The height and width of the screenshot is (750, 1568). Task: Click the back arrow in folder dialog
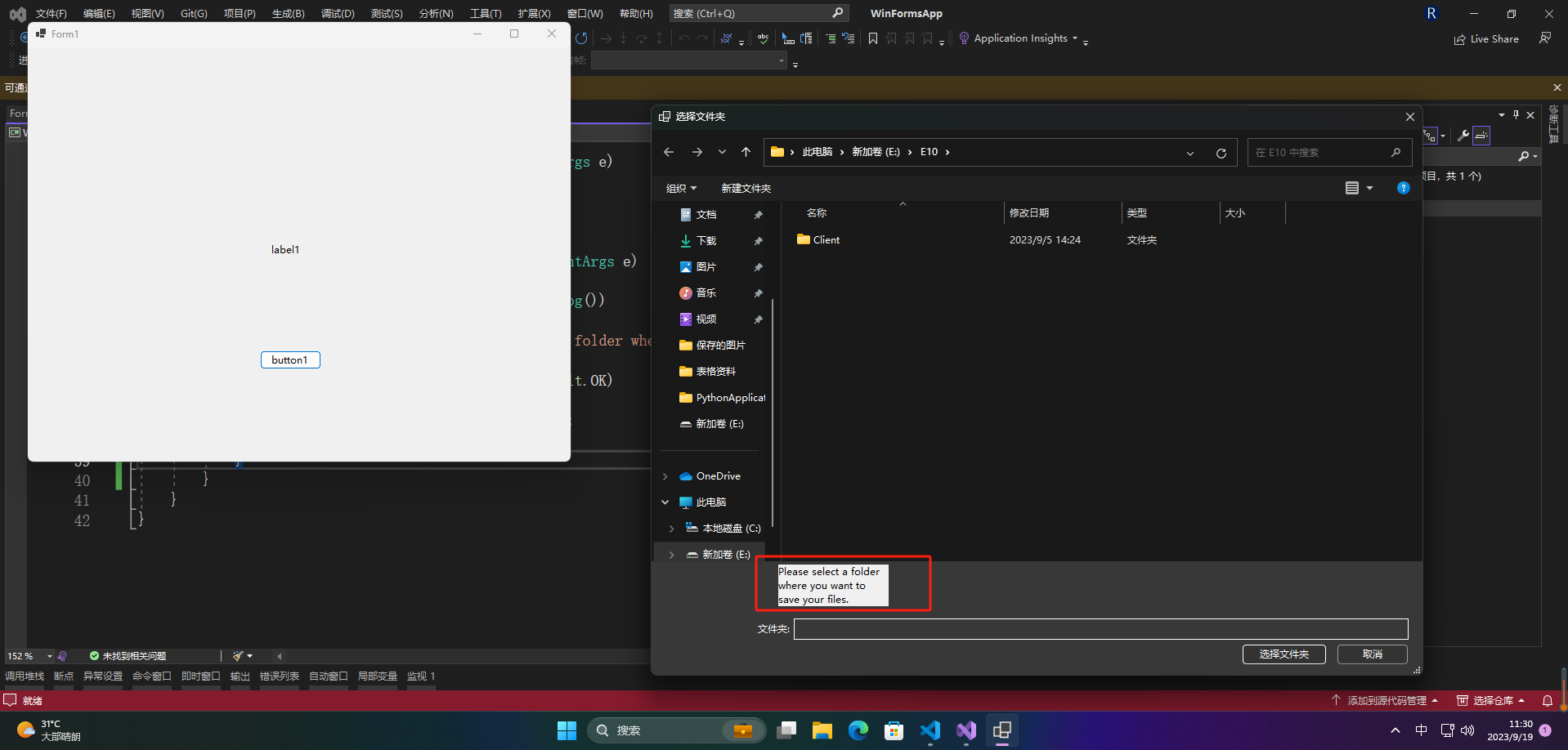tap(669, 152)
